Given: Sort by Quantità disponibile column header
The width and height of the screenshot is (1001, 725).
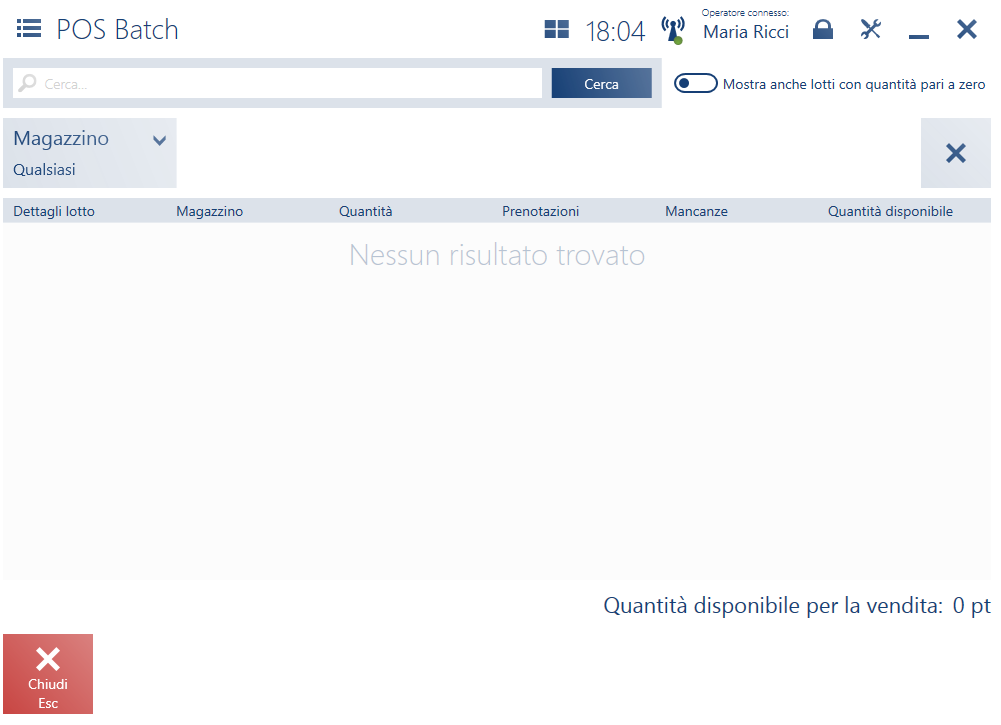Looking at the screenshot, I should pyautogui.click(x=890, y=211).
